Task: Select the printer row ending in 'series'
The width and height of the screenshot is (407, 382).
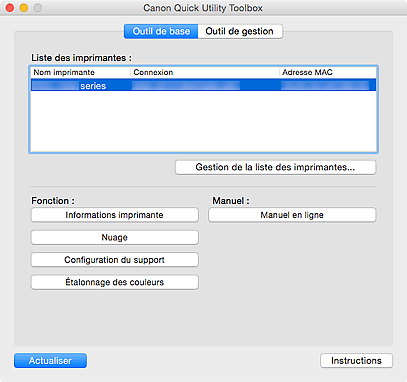Action: coord(203,85)
